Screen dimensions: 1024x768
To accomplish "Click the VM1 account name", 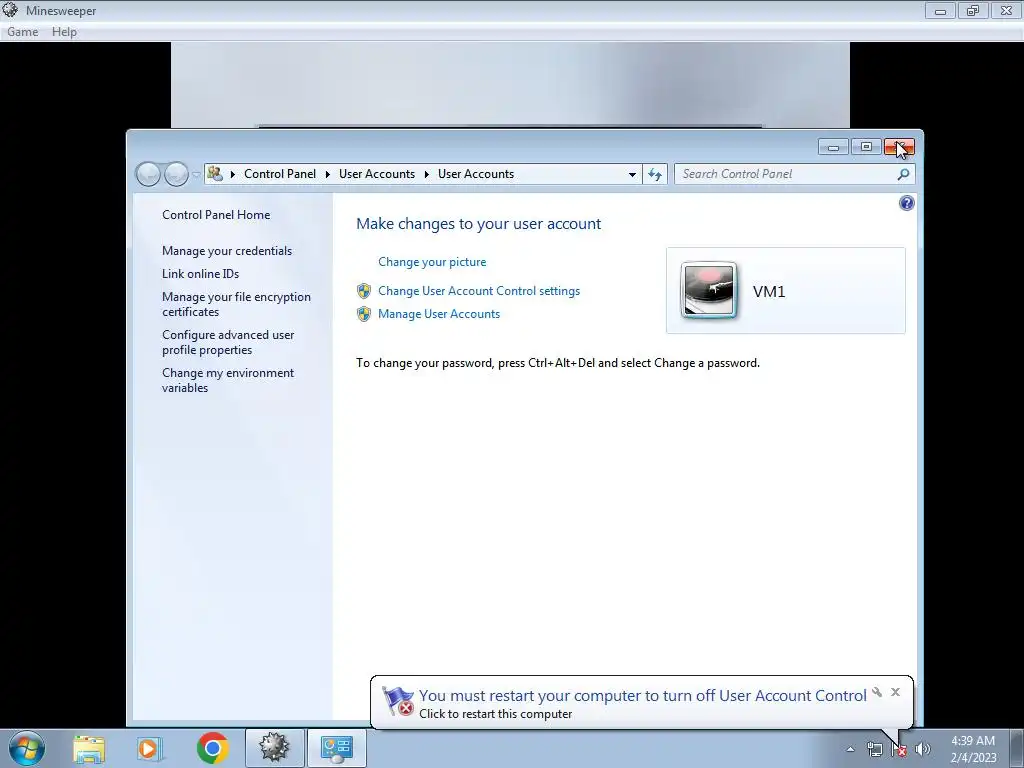I will pyautogui.click(x=769, y=291).
